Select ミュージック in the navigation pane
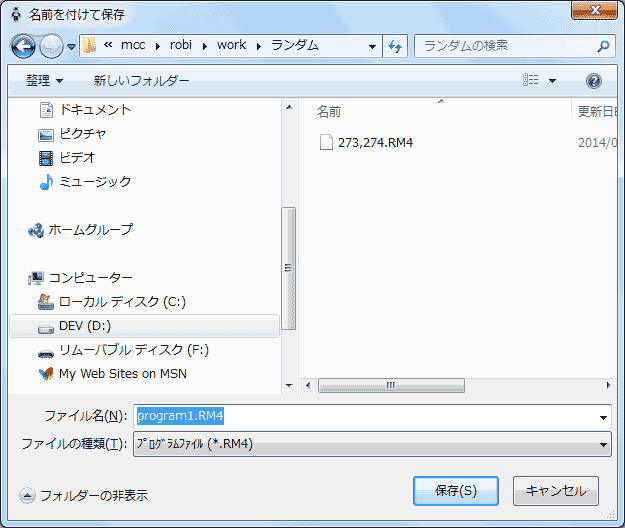 (95, 182)
